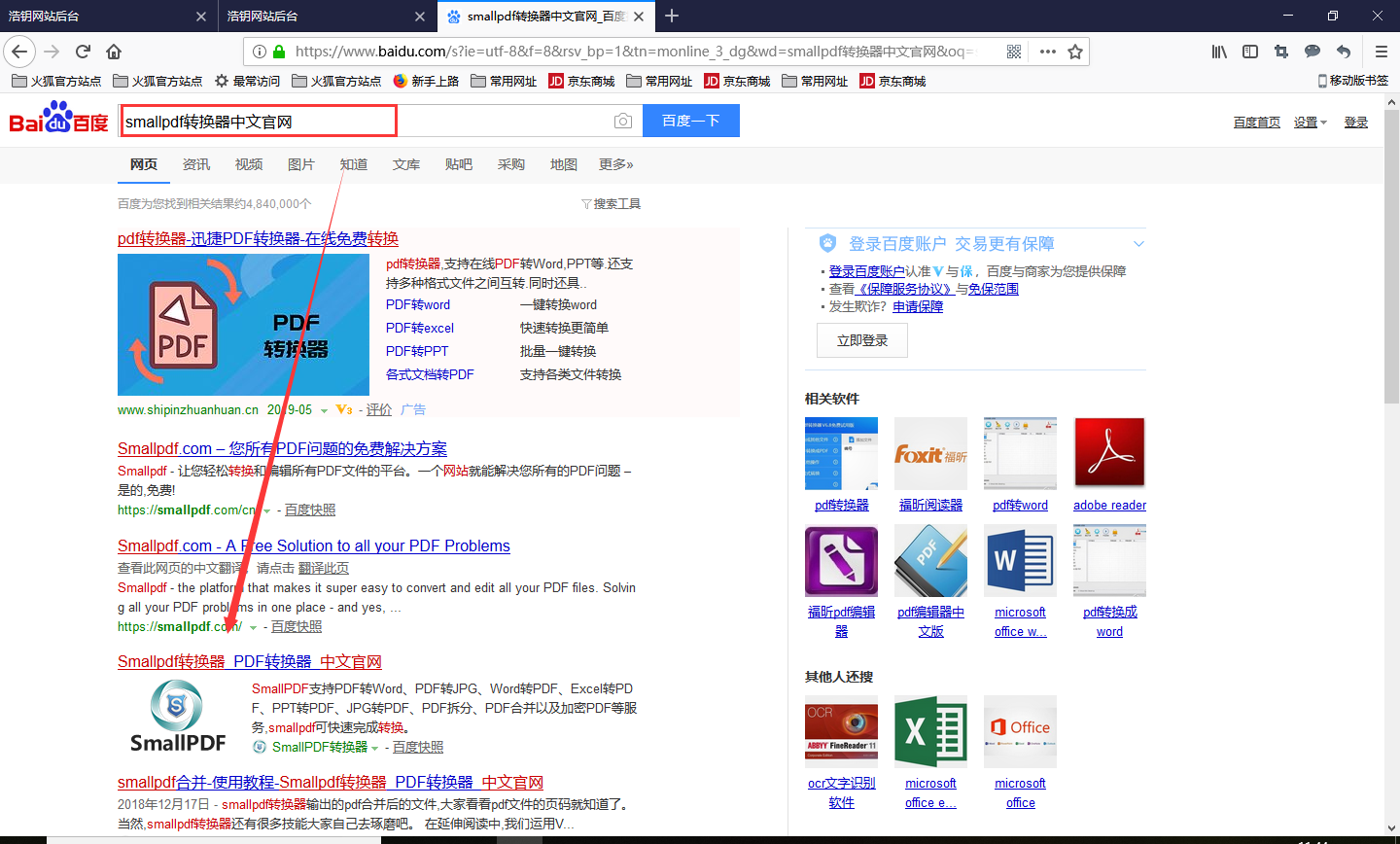1400x844 pixels.
Task: Click the SmallPDF logo thumbnail
Action: point(178,717)
